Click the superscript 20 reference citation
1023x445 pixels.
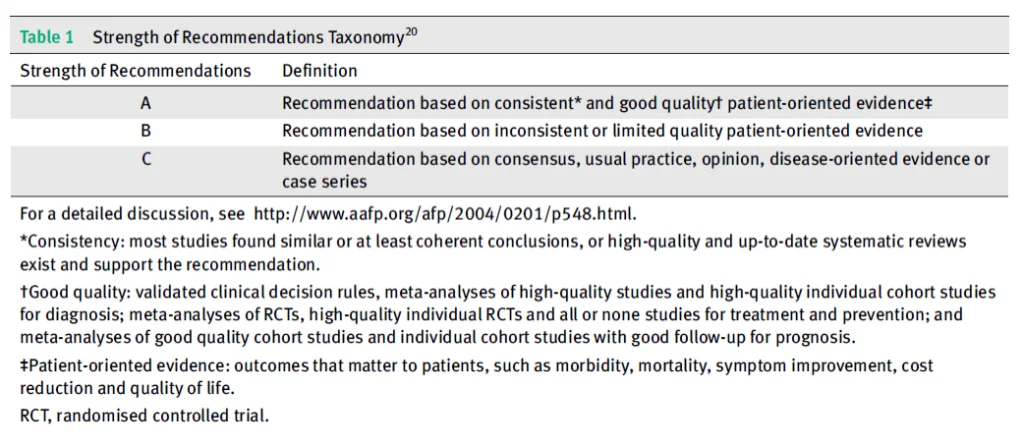[411, 33]
